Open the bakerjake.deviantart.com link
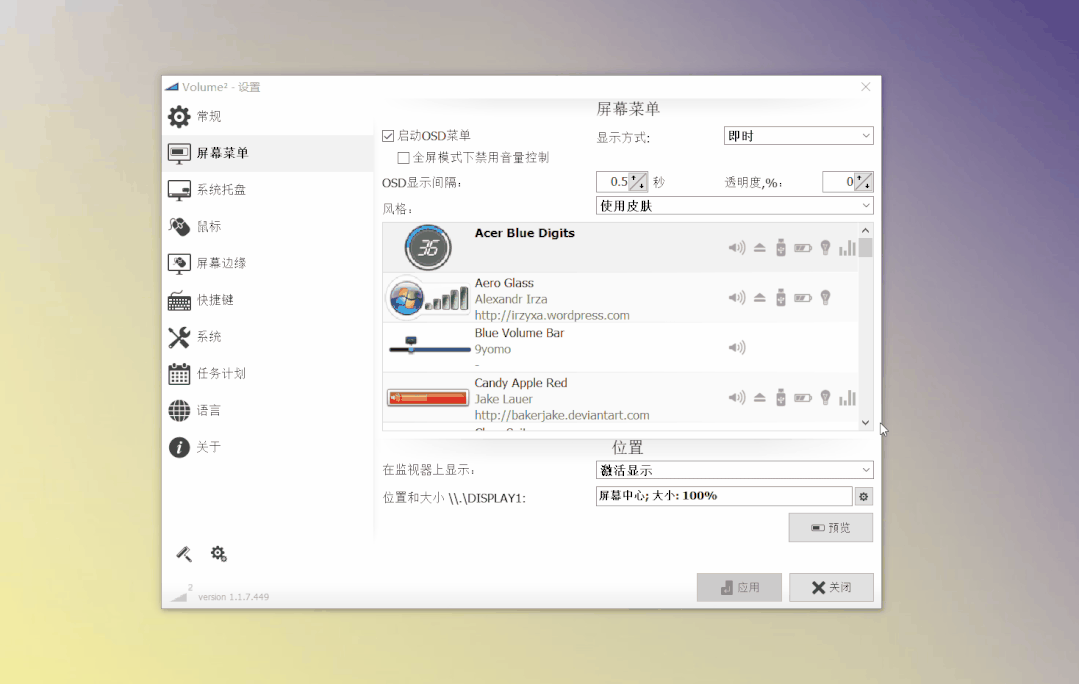The height and width of the screenshot is (684, 1079). coord(560,414)
